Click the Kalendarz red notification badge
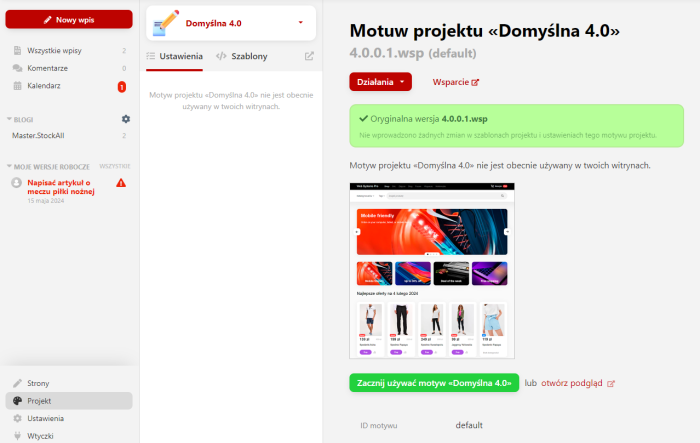The width and height of the screenshot is (700, 443). (121, 86)
